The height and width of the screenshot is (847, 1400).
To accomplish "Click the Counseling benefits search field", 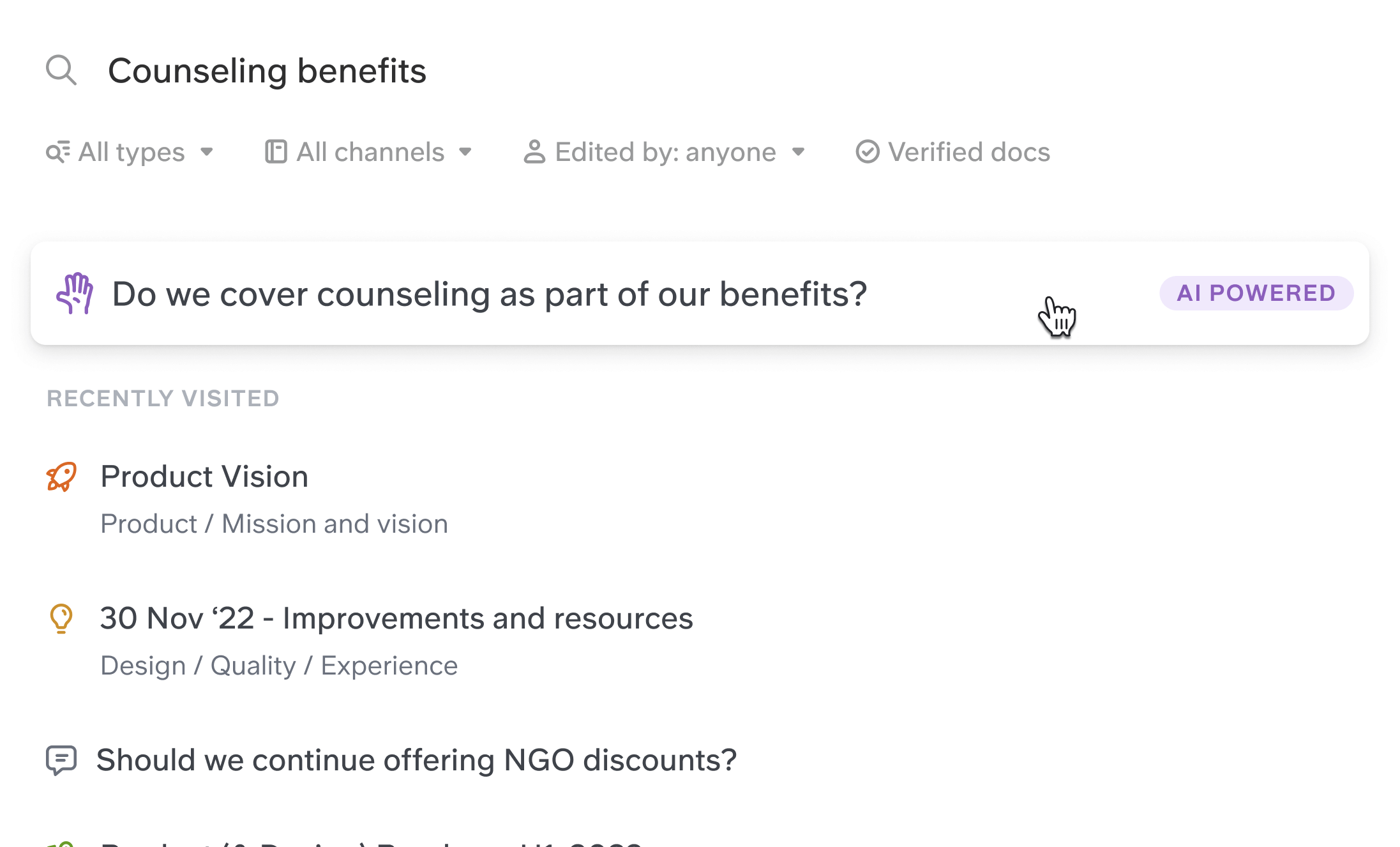I will point(267,70).
